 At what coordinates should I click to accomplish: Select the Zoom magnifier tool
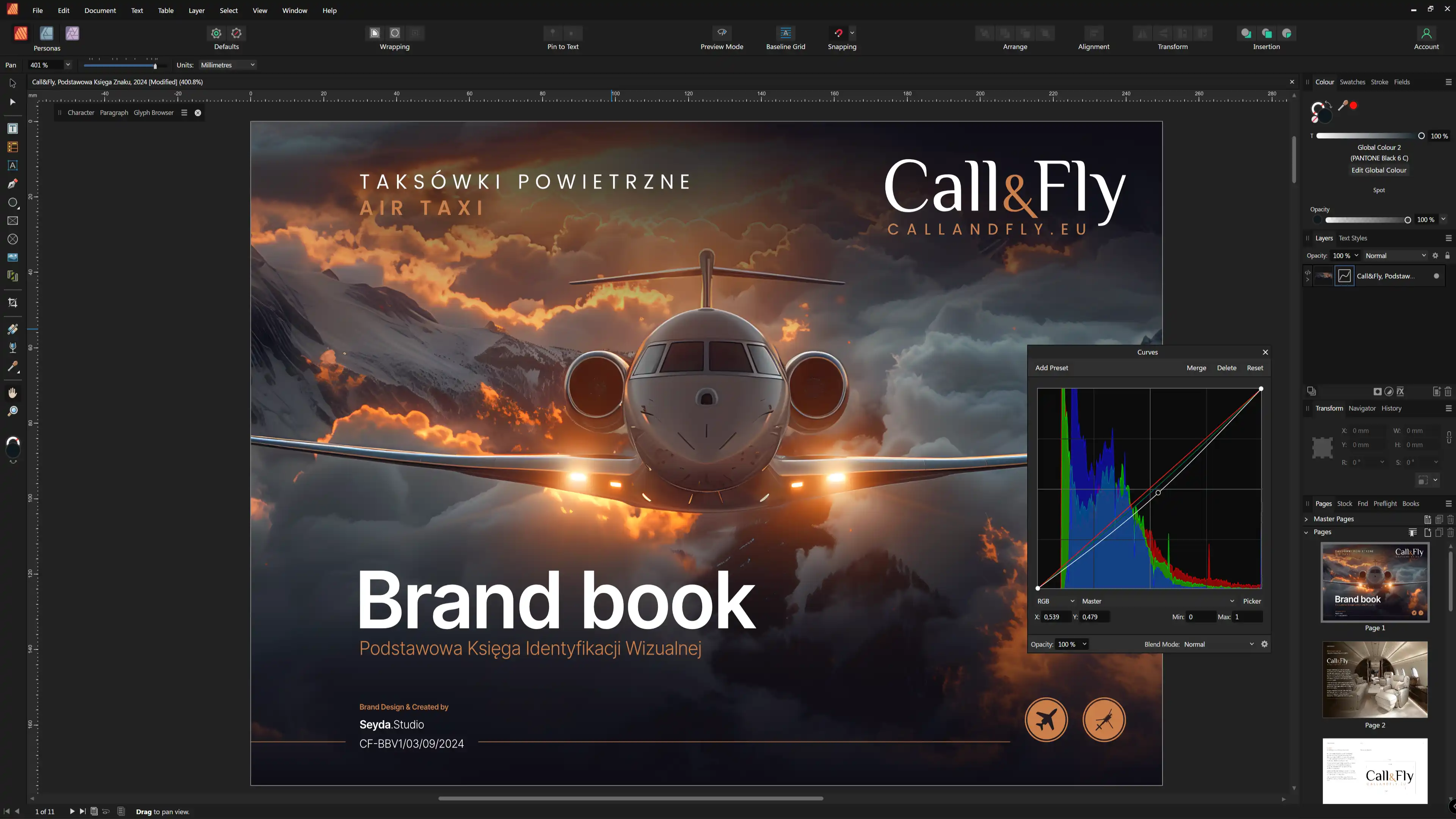(13, 411)
